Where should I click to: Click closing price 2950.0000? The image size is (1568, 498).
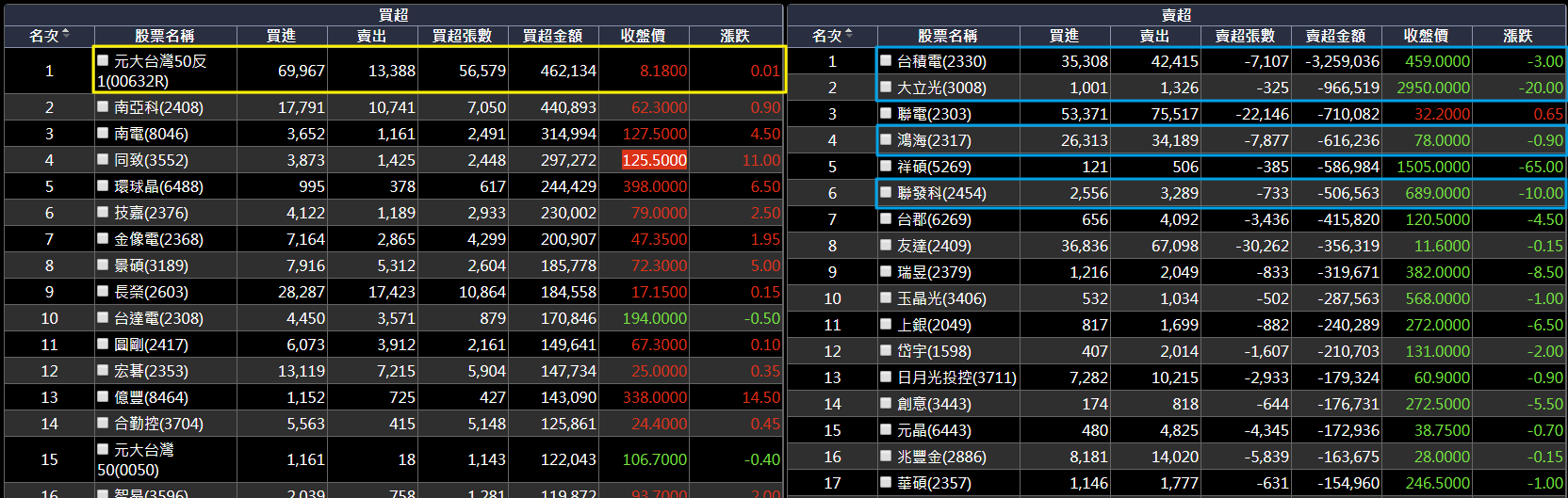[x=1433, y=88]
